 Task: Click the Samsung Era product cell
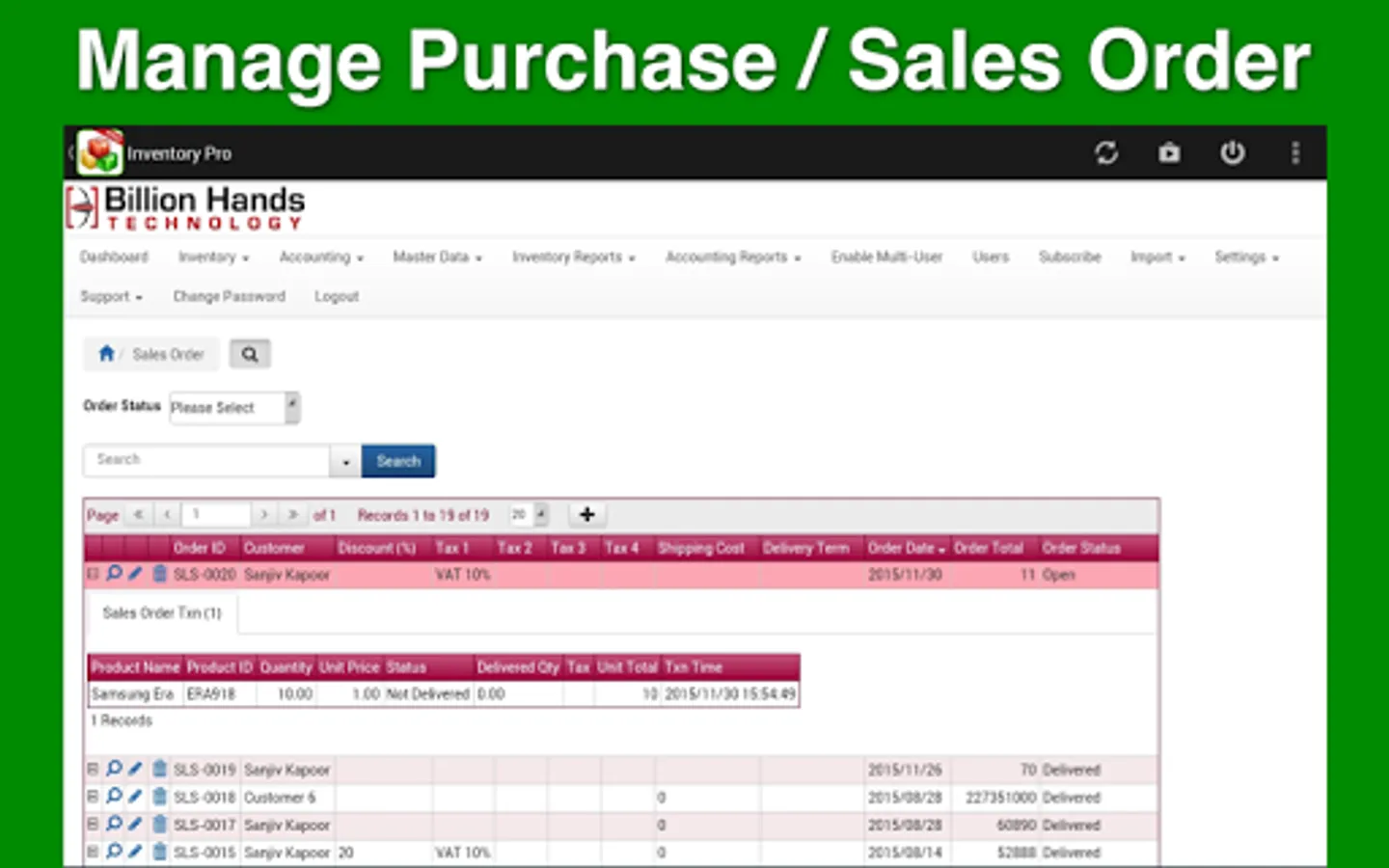[x=133, y=693]
